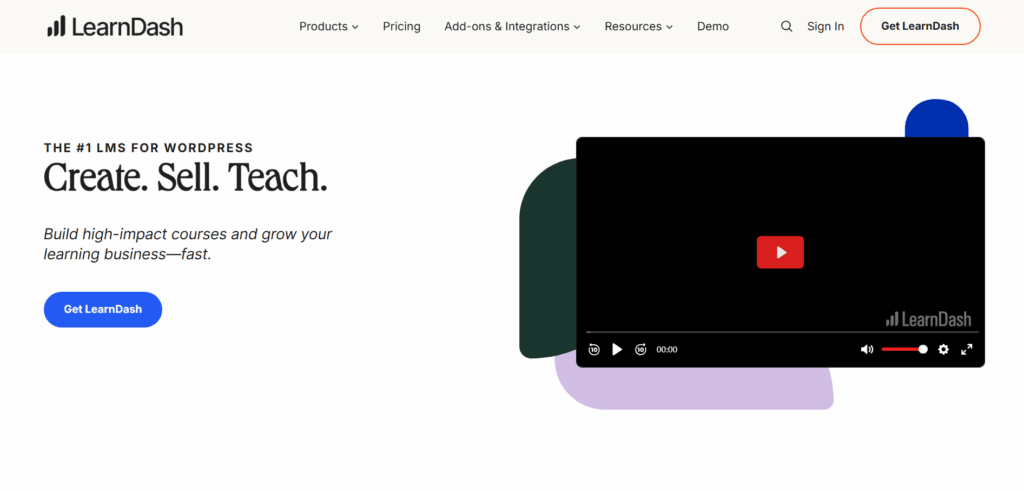
Task: Open video settings gear
Action: point(943,349)
